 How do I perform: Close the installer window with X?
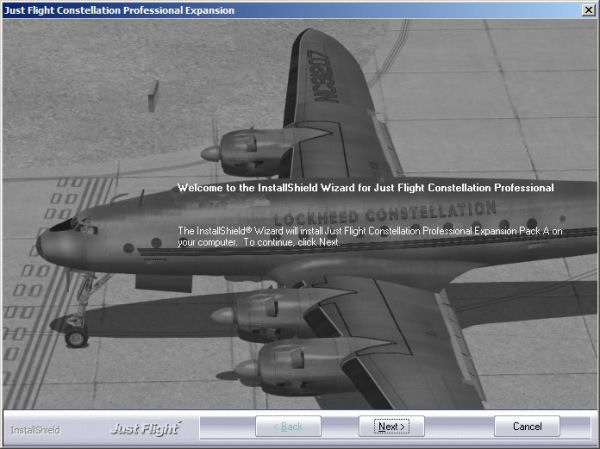[589, 10]
